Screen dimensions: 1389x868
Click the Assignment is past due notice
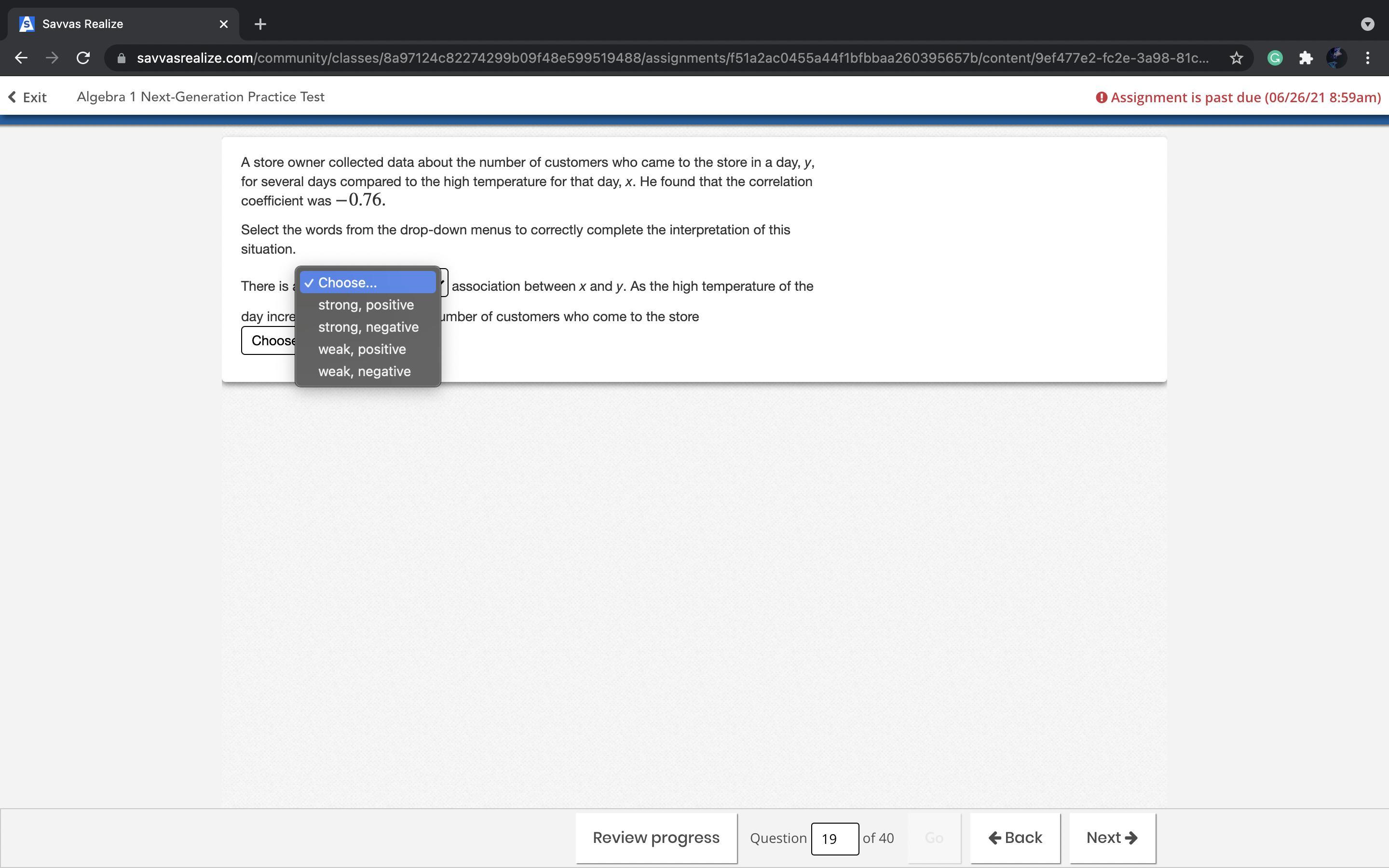click(1239, 97)
